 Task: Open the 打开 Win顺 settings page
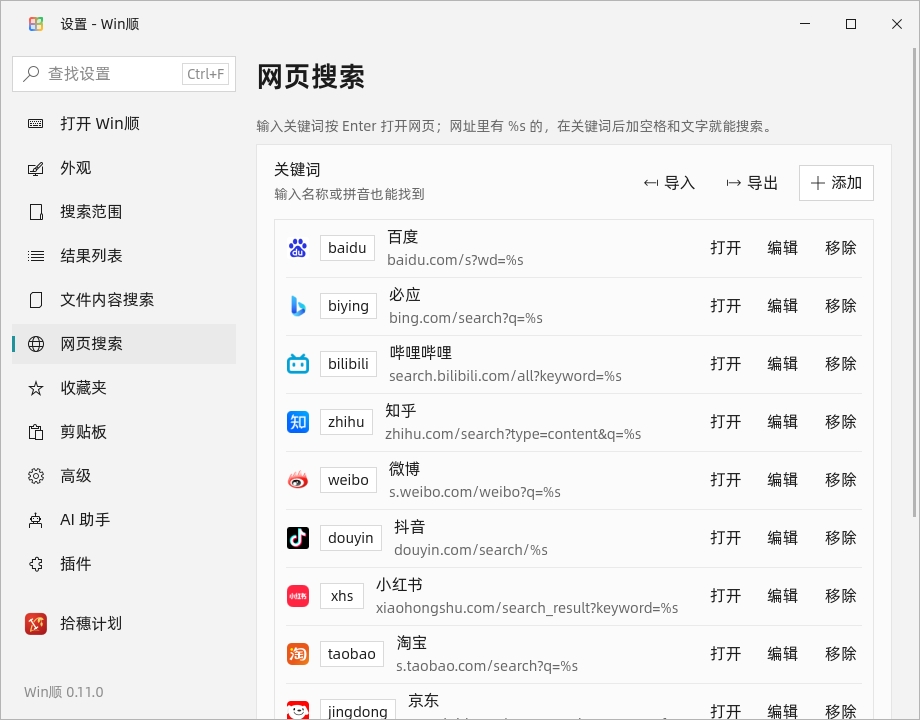(124, 124)
